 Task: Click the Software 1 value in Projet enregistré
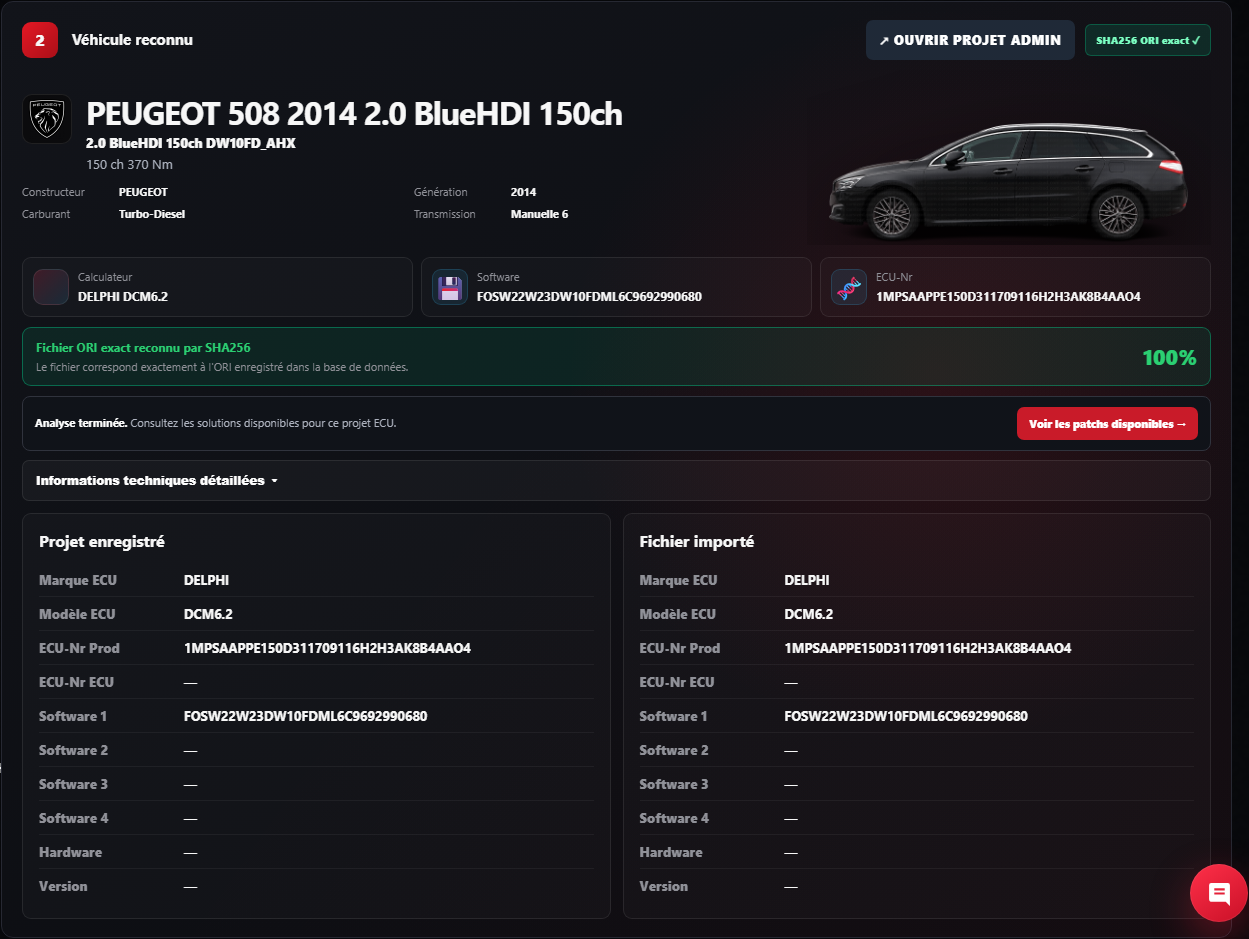coord(306,716)
